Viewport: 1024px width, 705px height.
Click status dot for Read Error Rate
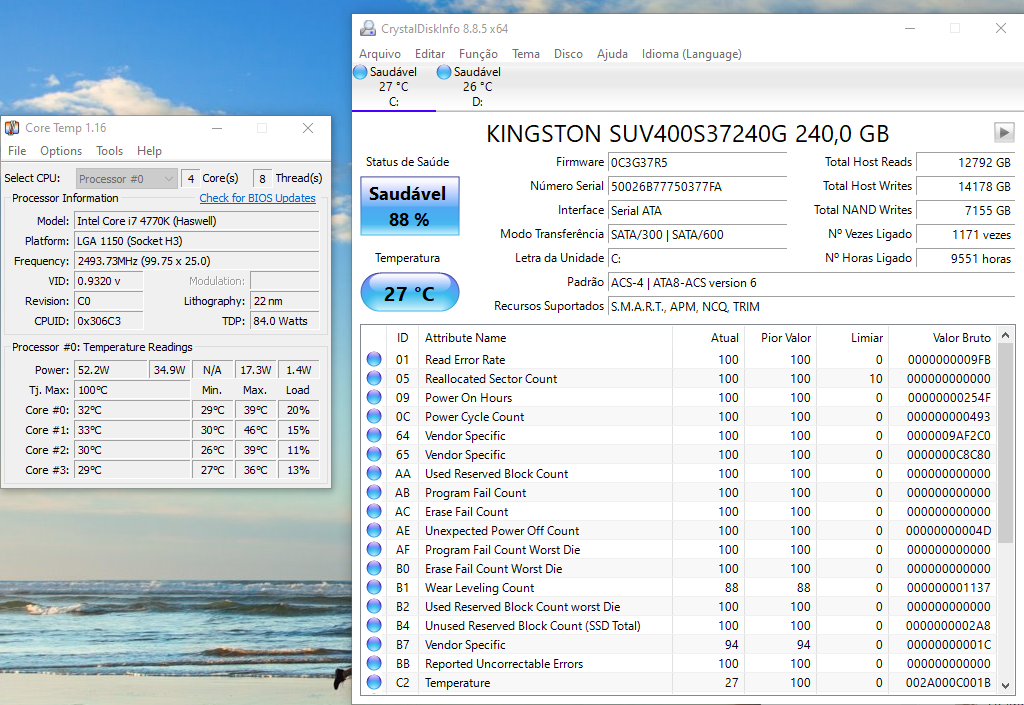coord(374,359)
